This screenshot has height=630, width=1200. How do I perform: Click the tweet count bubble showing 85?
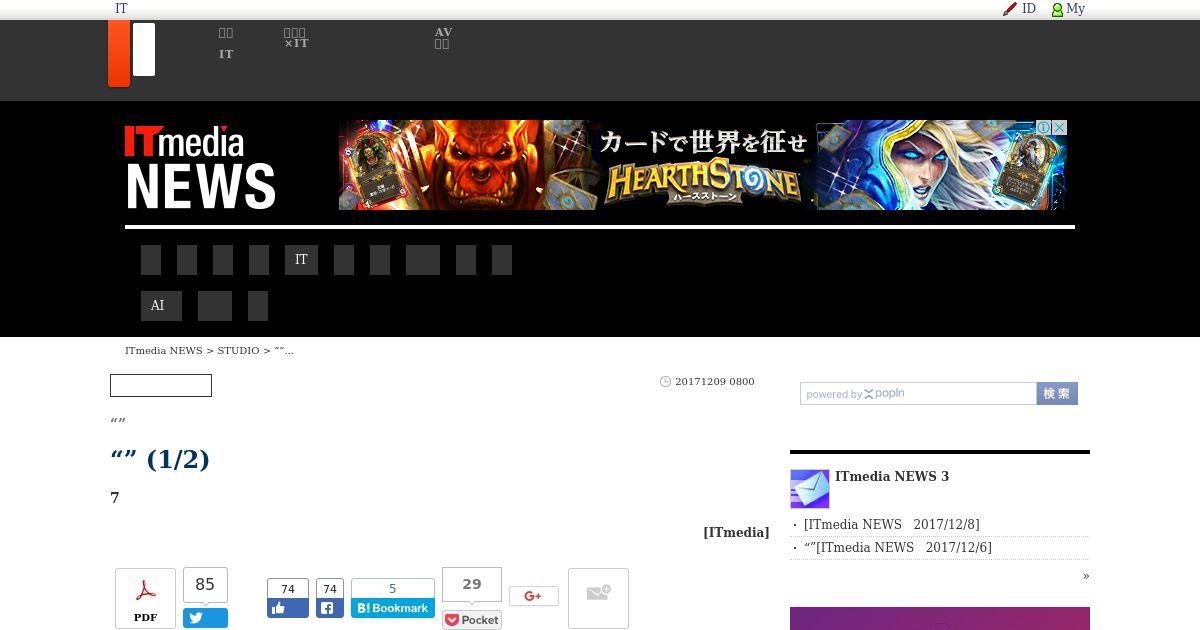(205, 585)
